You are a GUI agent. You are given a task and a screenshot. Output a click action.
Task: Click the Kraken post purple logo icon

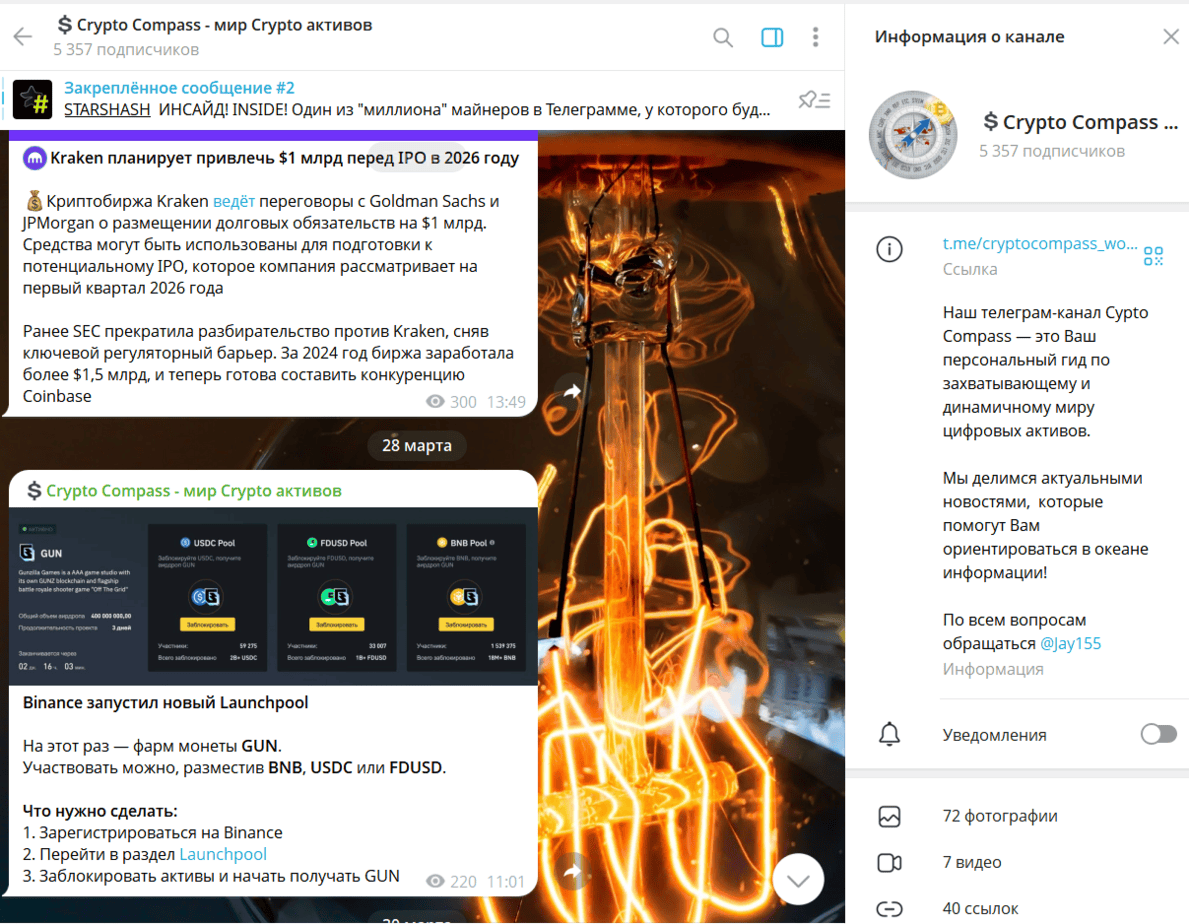pos(34,158)
